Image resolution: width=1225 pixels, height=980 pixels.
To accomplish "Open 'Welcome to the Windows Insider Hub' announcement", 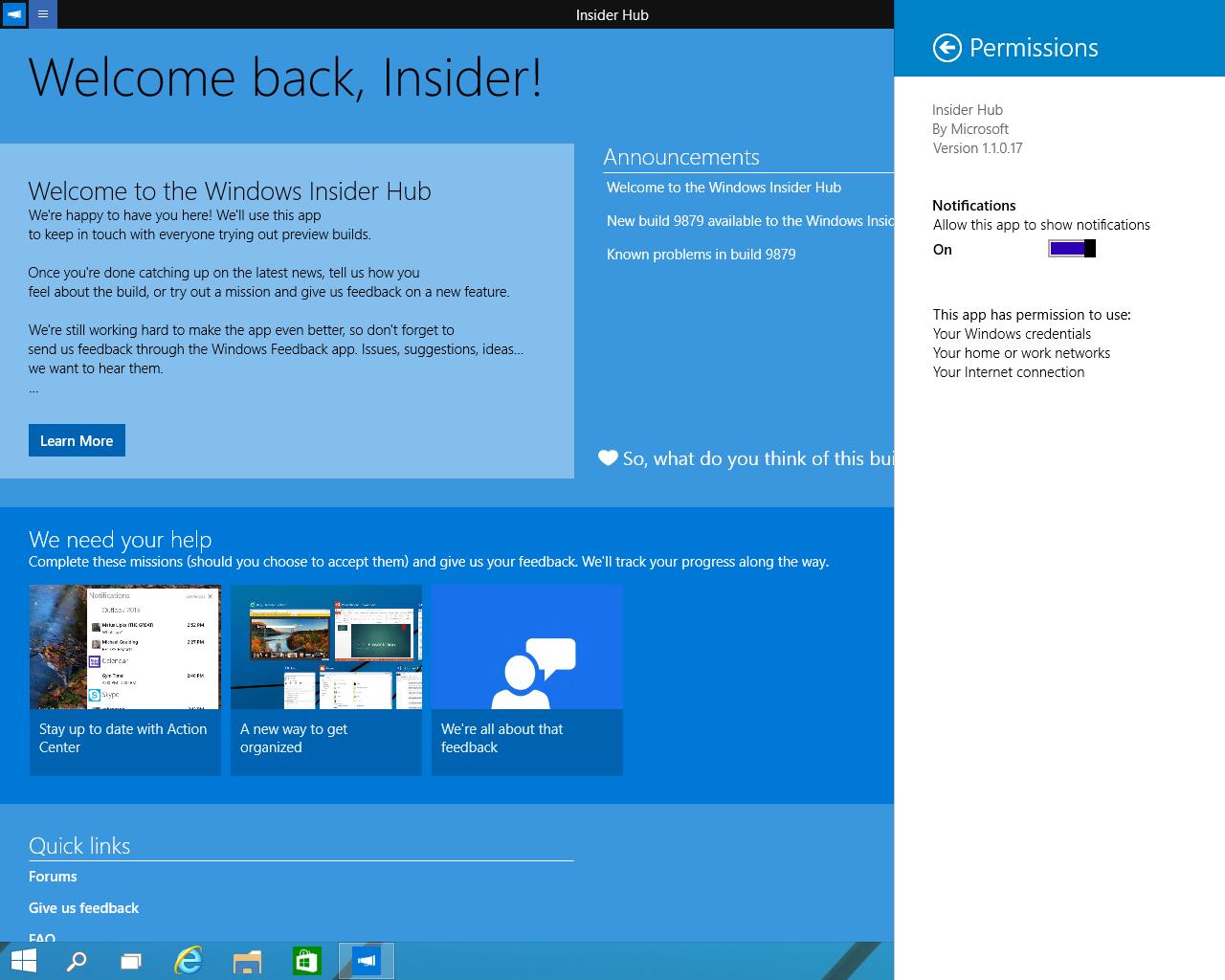I will (724, 188).
